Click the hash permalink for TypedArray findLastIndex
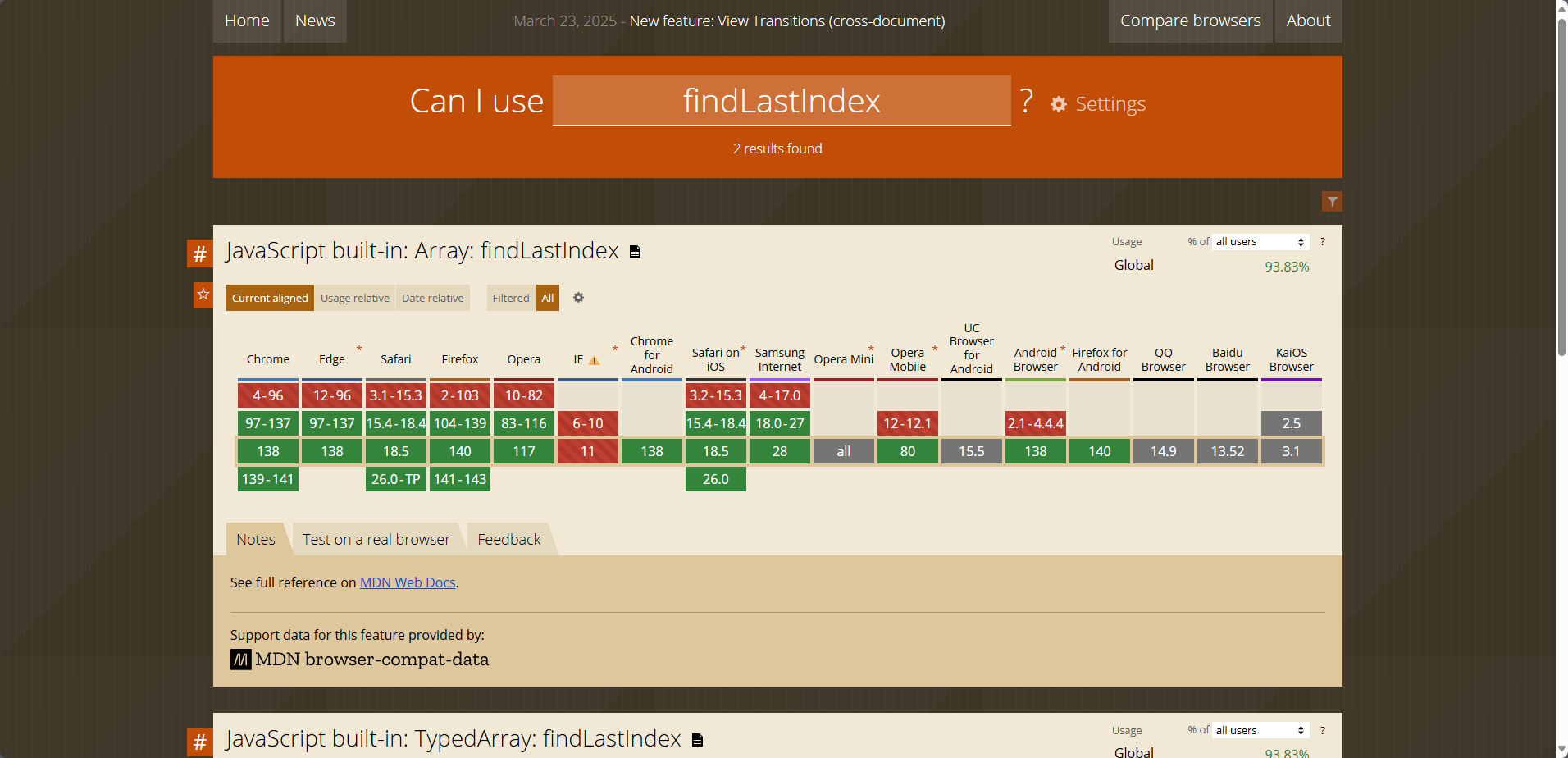The image size is (1568, 758). point(200,742)
